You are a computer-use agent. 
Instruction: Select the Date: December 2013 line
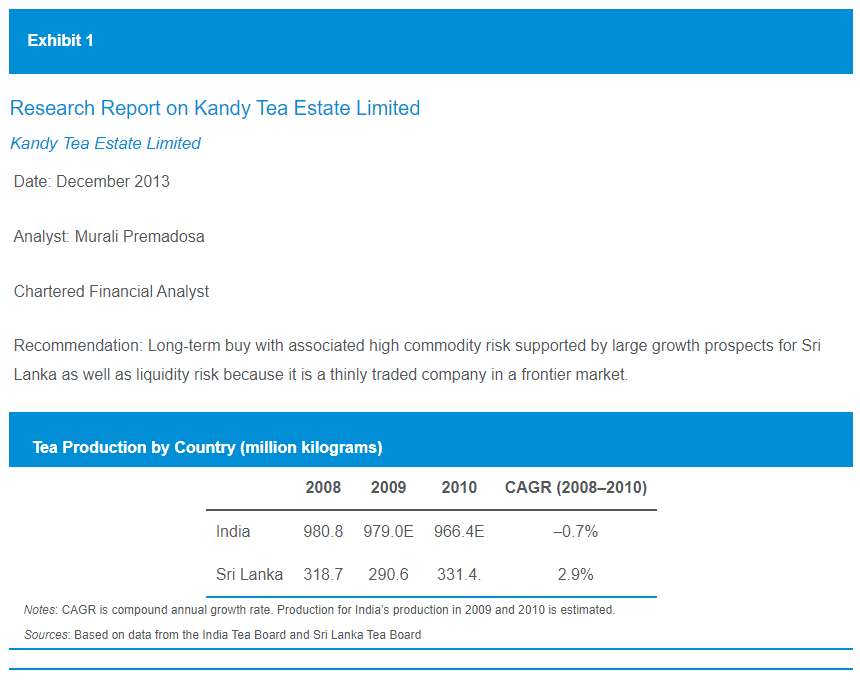(x=92, y=181)
